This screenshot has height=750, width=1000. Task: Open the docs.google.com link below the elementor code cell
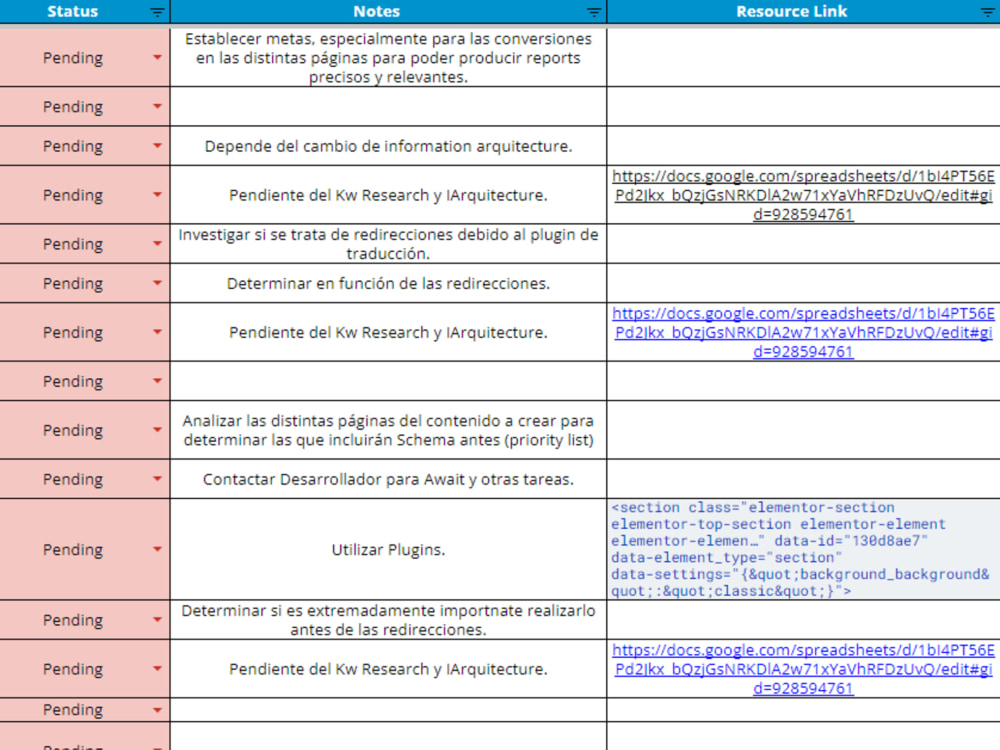click(x=803, y=669)
